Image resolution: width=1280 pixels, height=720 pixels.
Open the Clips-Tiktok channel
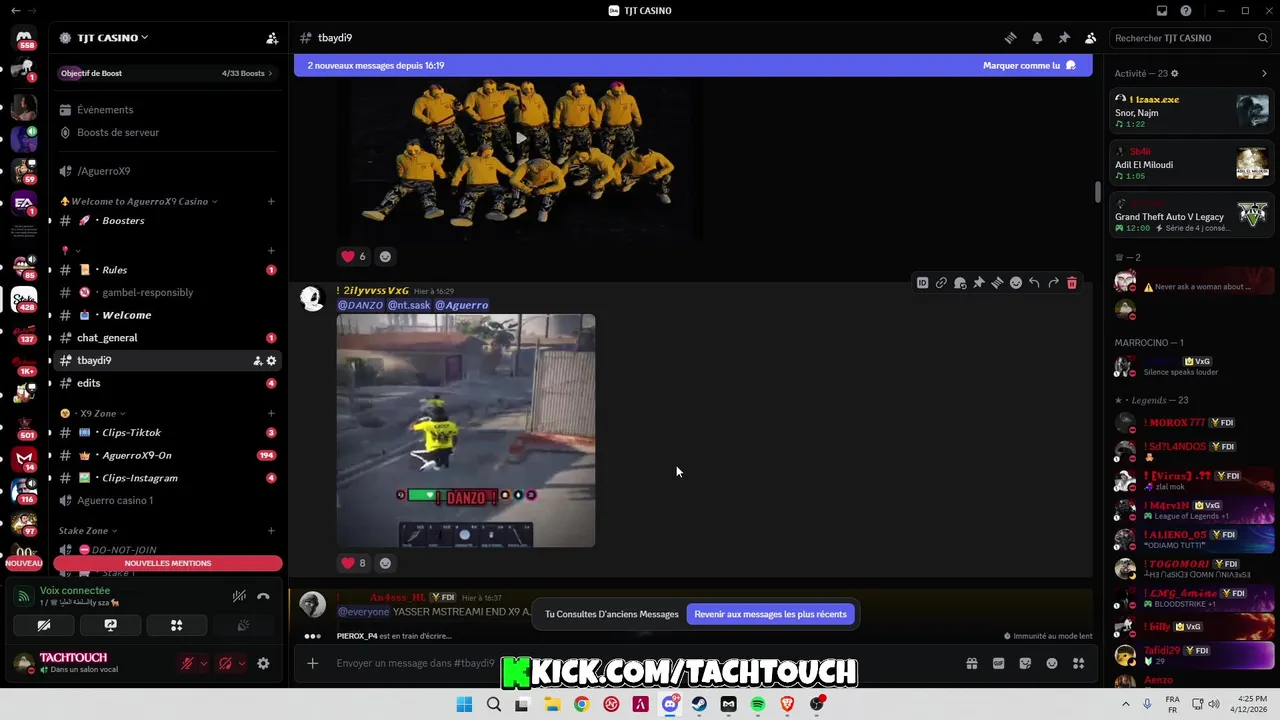167,433
